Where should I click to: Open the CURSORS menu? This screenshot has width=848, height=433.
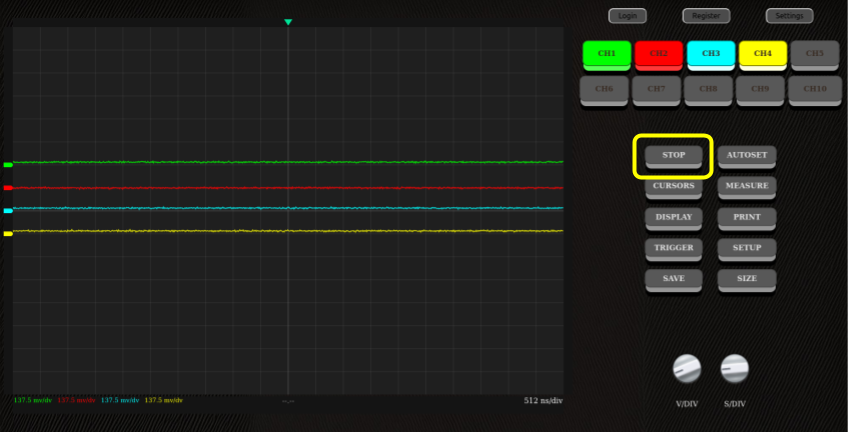coord(674,186)
